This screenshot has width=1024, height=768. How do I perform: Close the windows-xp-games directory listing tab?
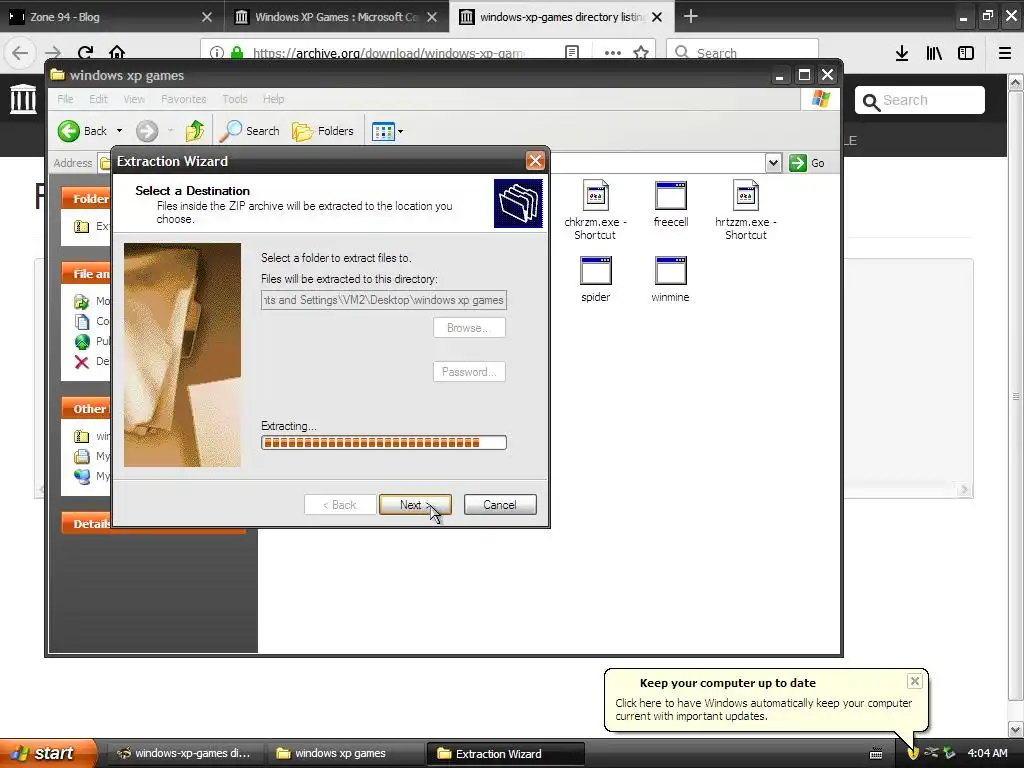click(x=657, y=17)
